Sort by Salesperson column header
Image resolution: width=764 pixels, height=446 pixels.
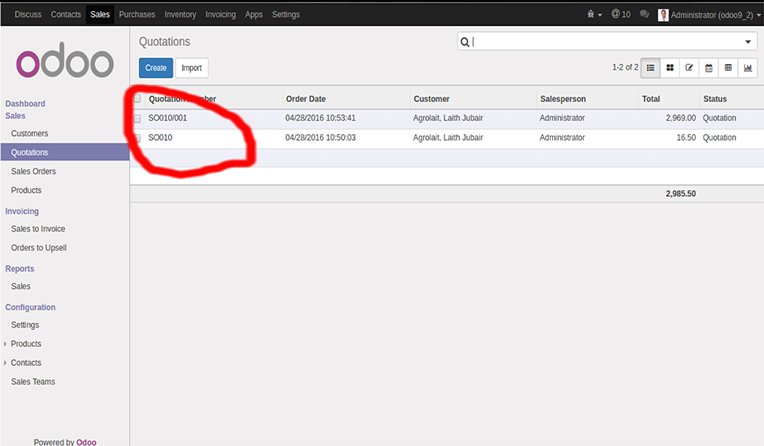tap(563, 99)
